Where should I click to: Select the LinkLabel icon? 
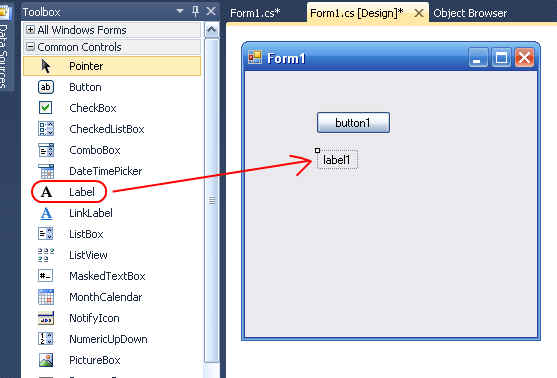[46, 213]
